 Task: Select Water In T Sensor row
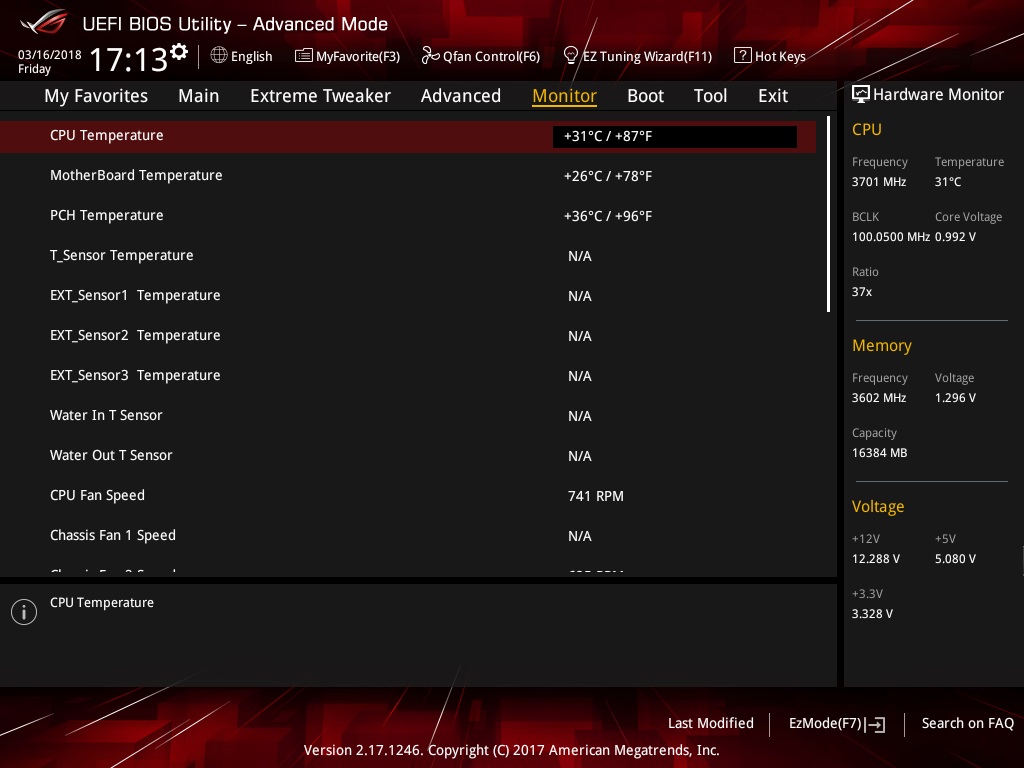point(408,415)
